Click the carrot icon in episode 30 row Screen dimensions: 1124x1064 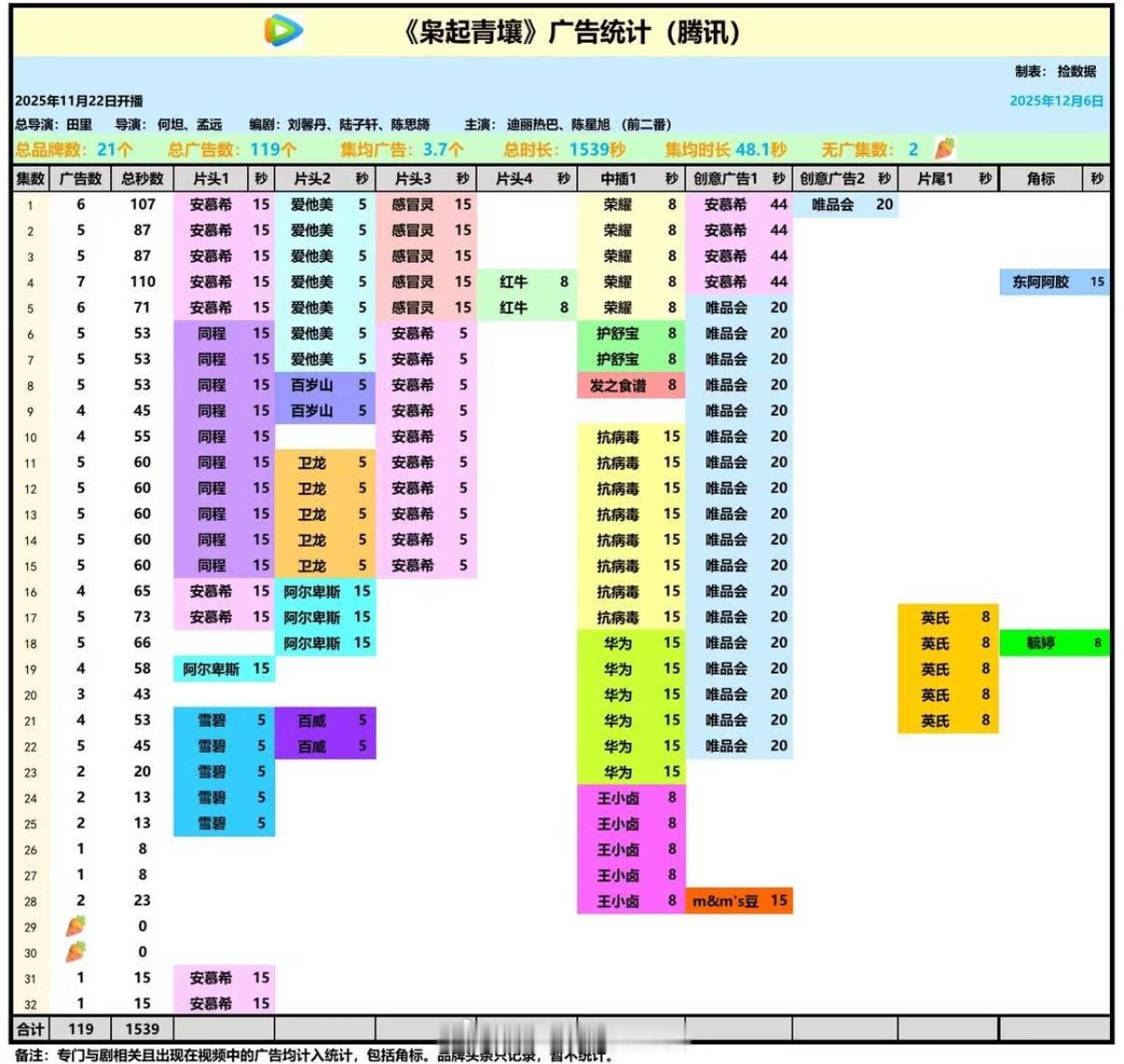75,952
